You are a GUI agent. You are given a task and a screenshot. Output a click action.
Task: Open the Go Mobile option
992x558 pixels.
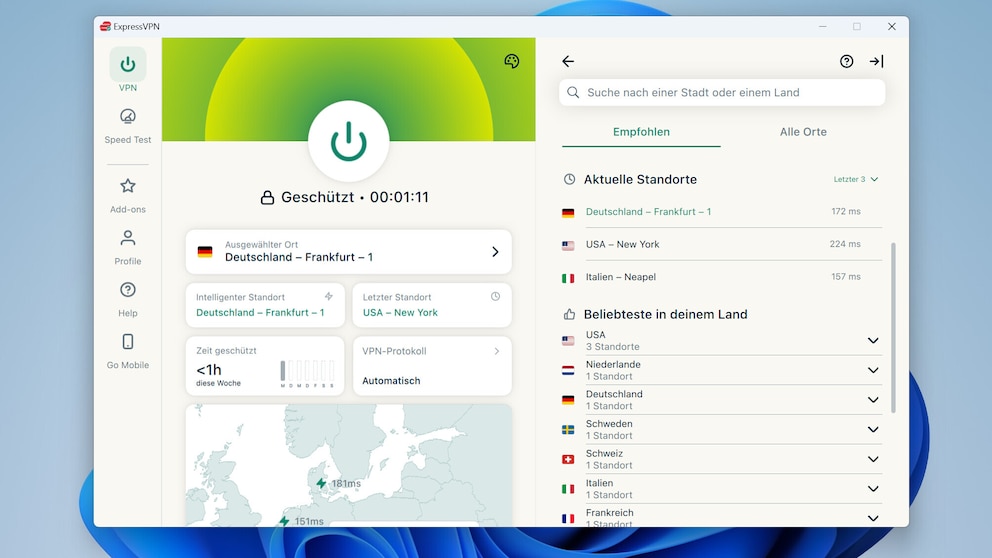[128, 351]
